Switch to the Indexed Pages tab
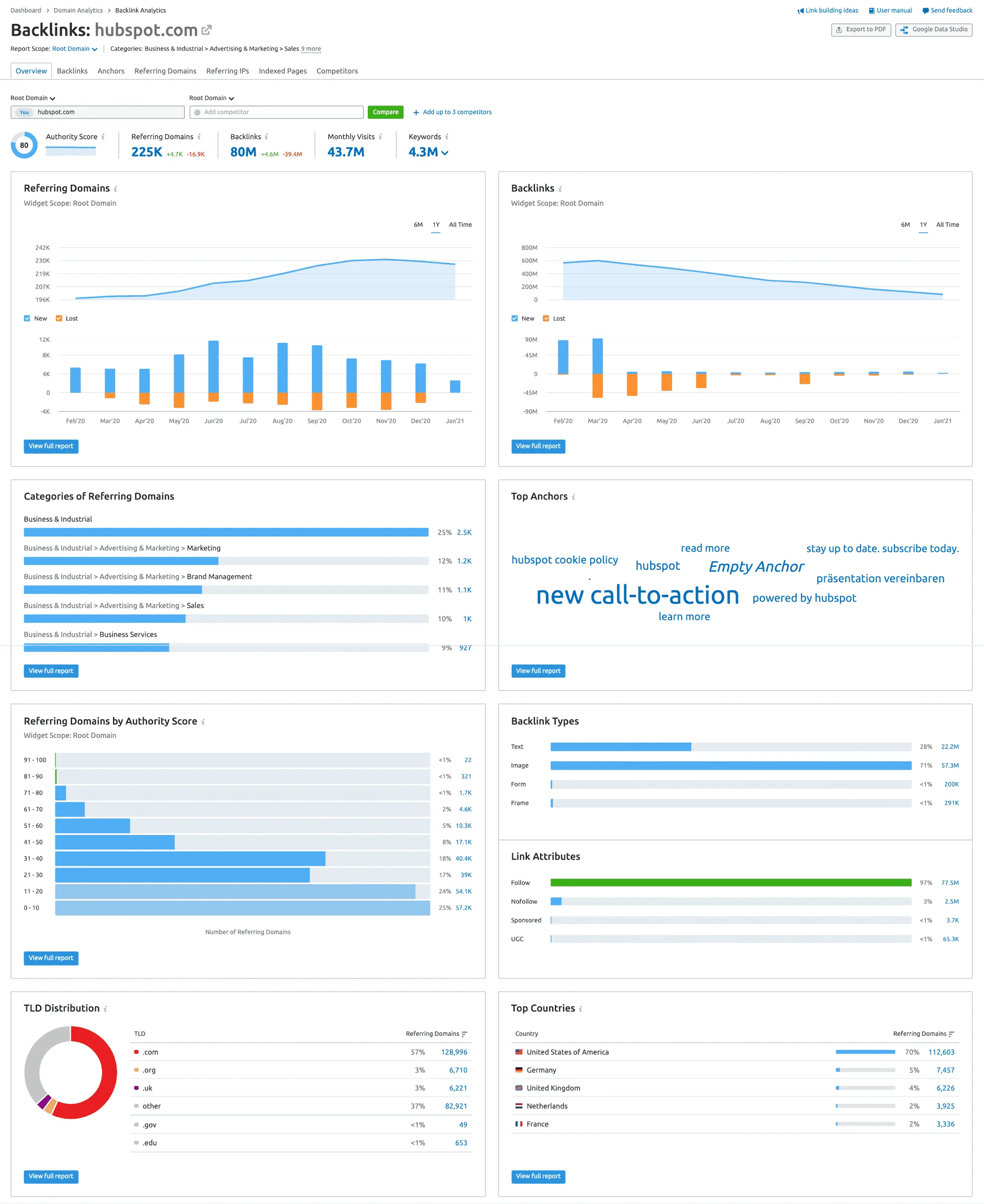Screen dimensions: 984x1204 282,71
